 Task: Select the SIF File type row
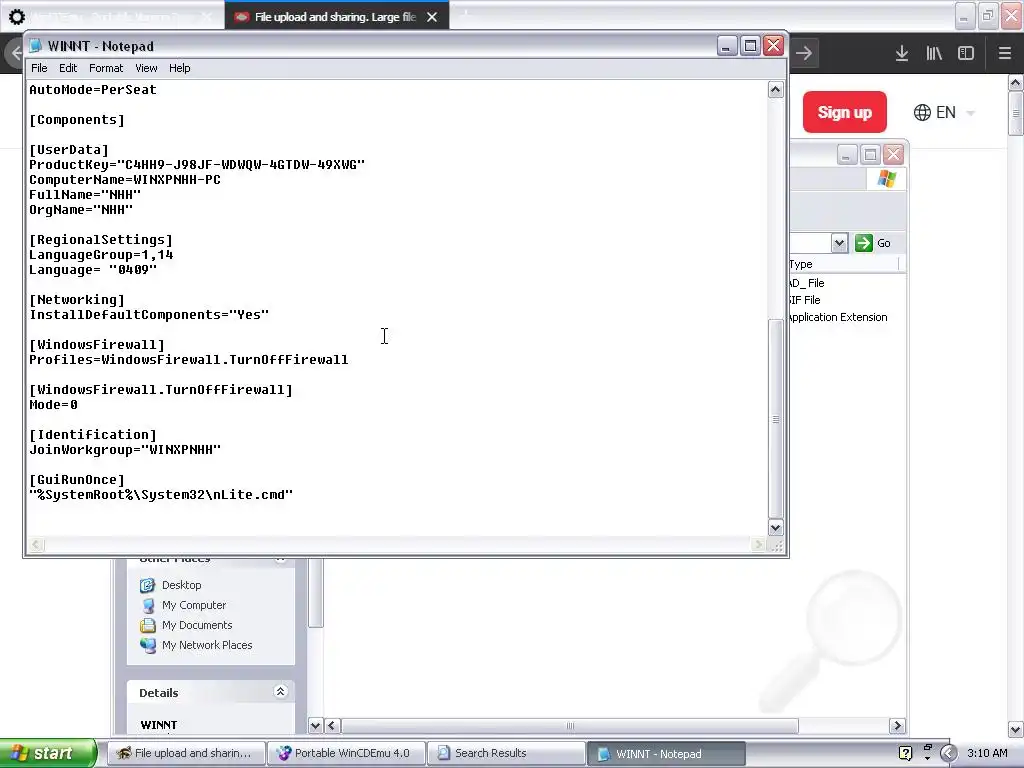[805, 300]
